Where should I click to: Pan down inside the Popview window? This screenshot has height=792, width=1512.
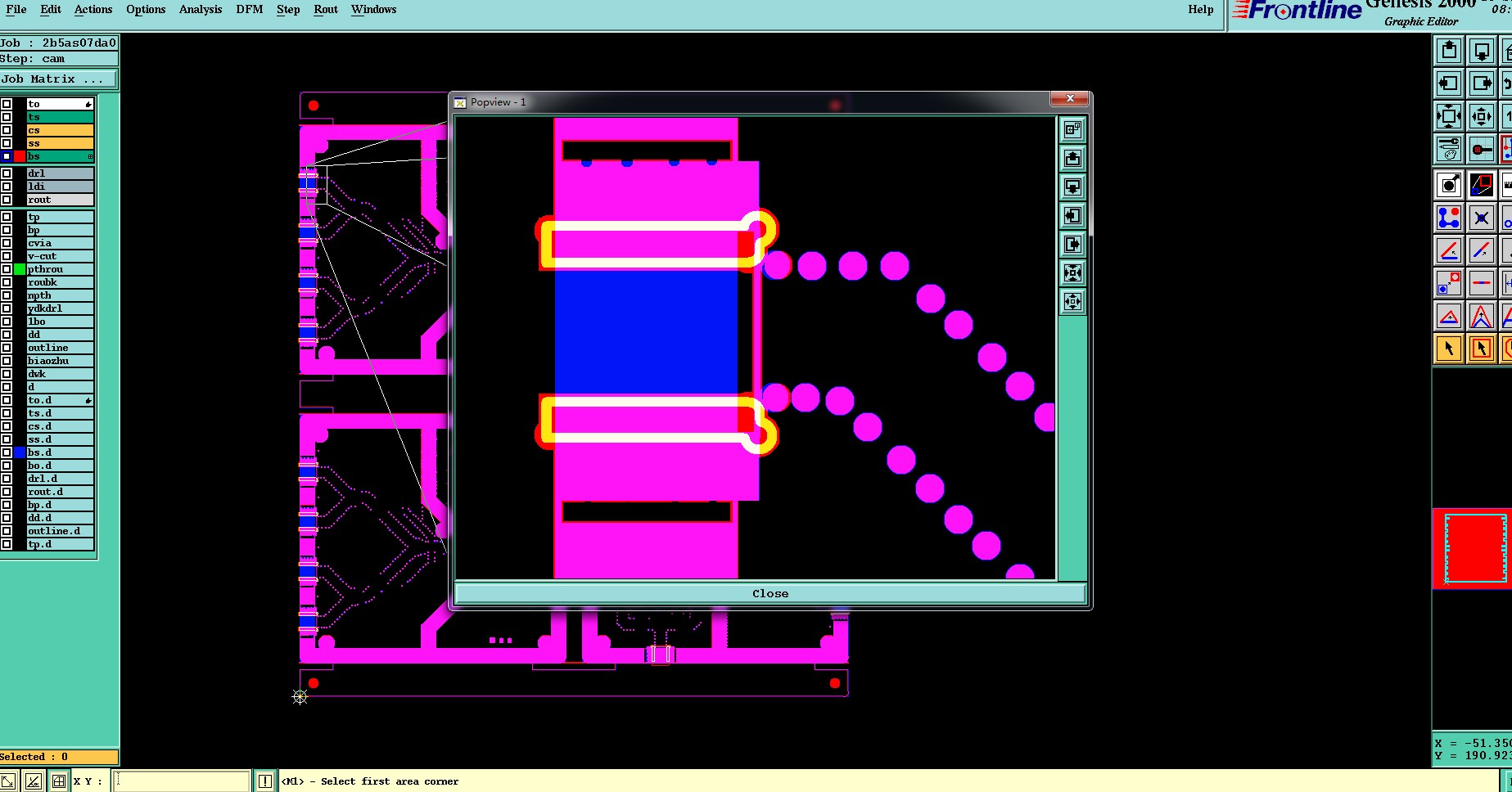pos(1072,187)
